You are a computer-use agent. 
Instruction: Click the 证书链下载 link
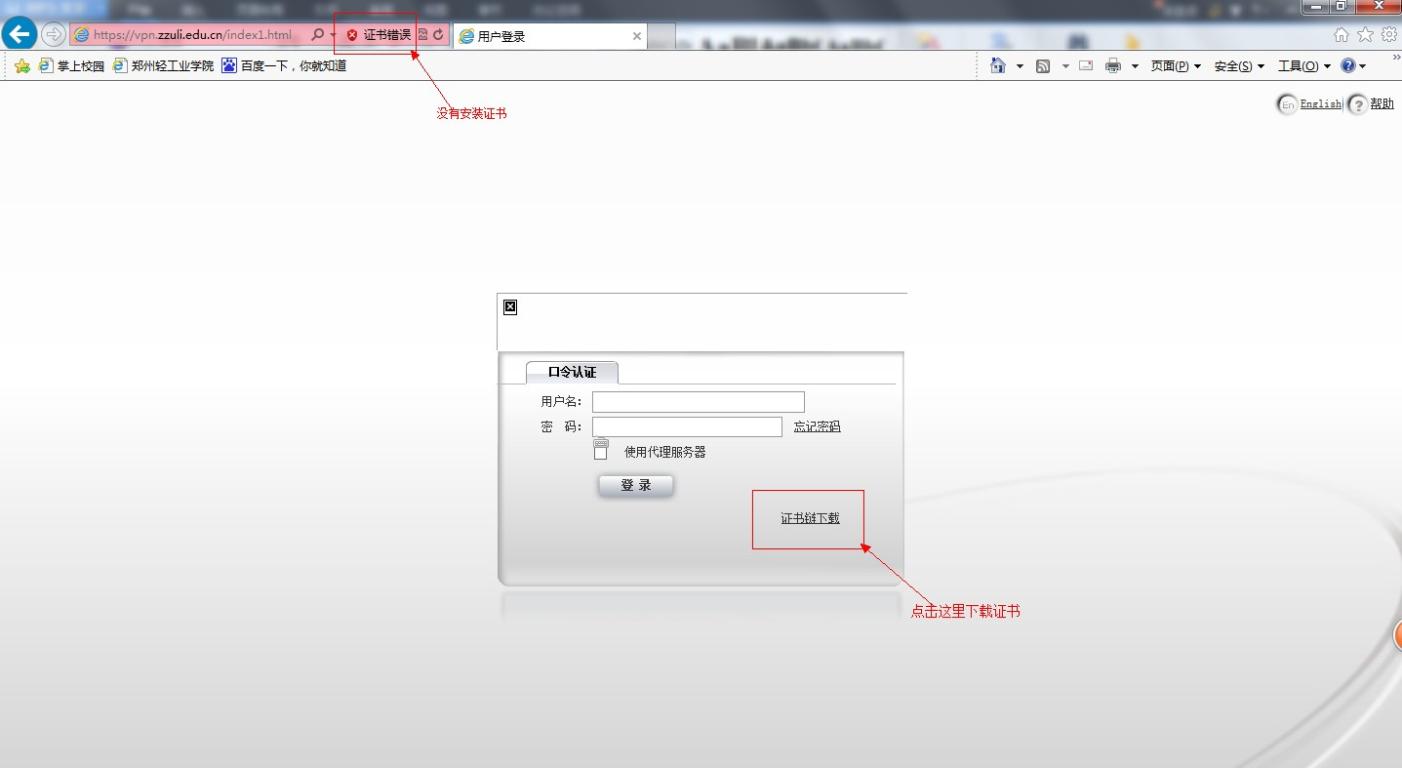pyautogui.click(x=810, y=518)
